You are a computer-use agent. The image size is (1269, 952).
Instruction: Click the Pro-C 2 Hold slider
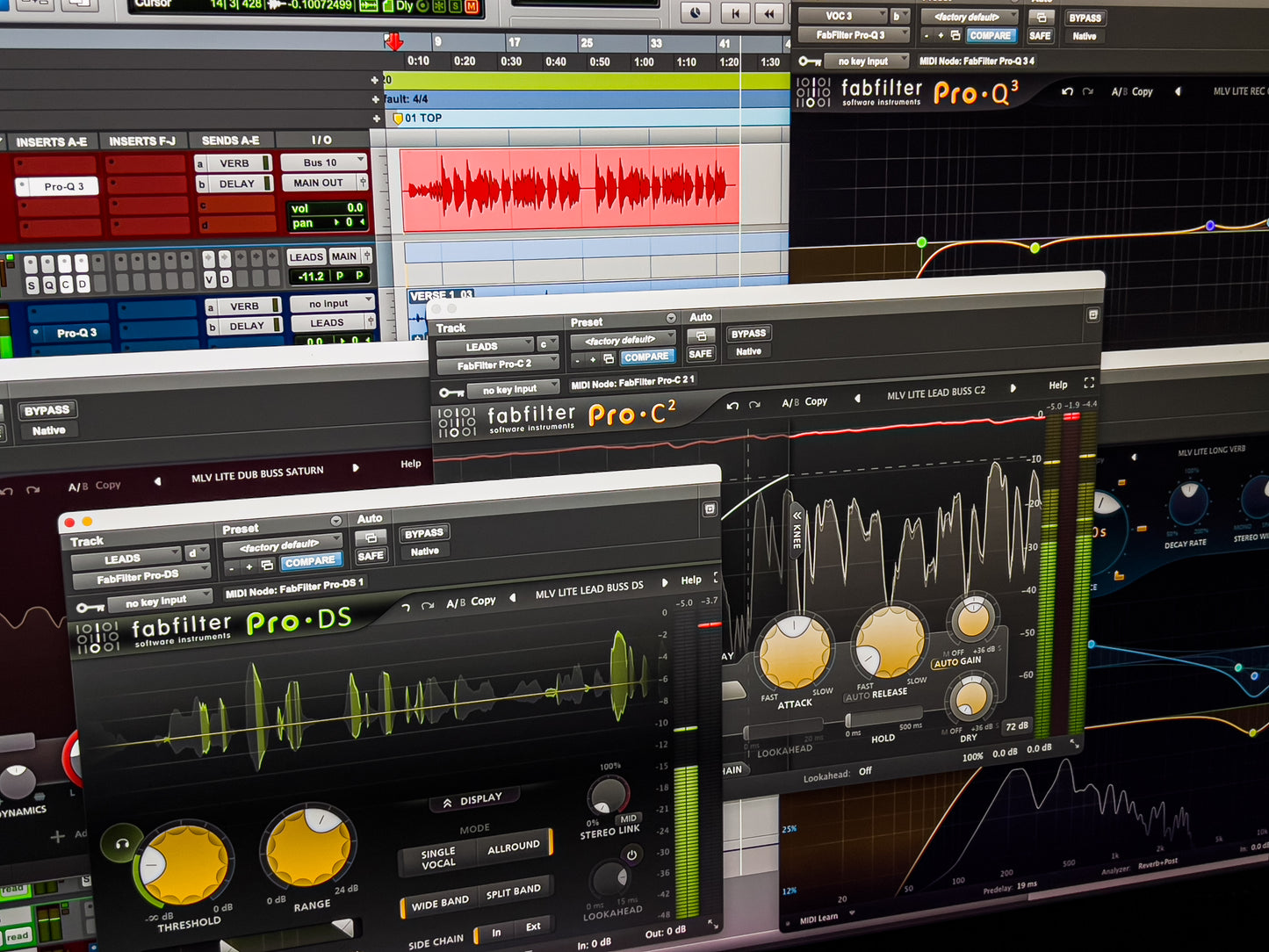pos(871,720)
